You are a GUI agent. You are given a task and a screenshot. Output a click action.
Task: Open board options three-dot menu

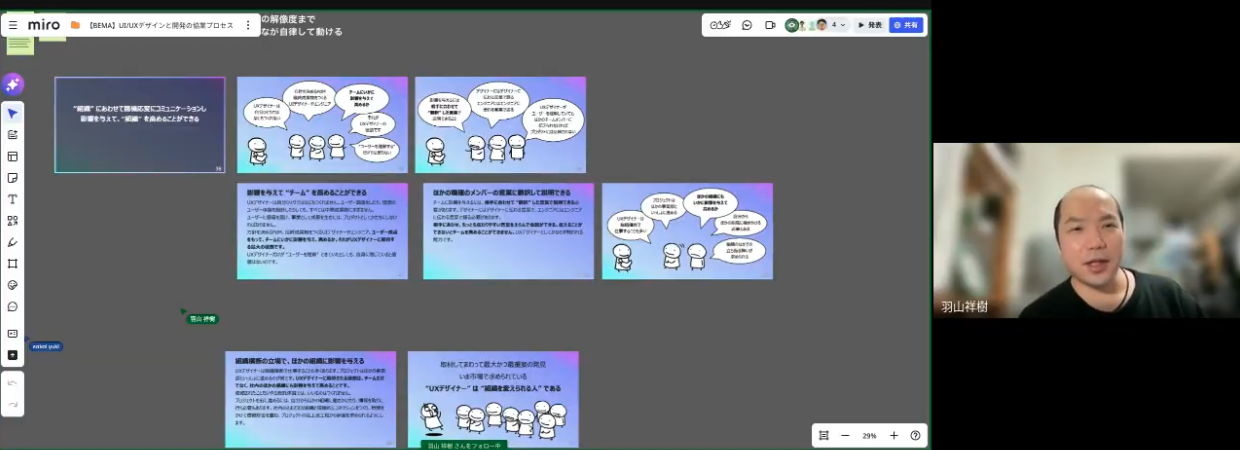point(248,25)
